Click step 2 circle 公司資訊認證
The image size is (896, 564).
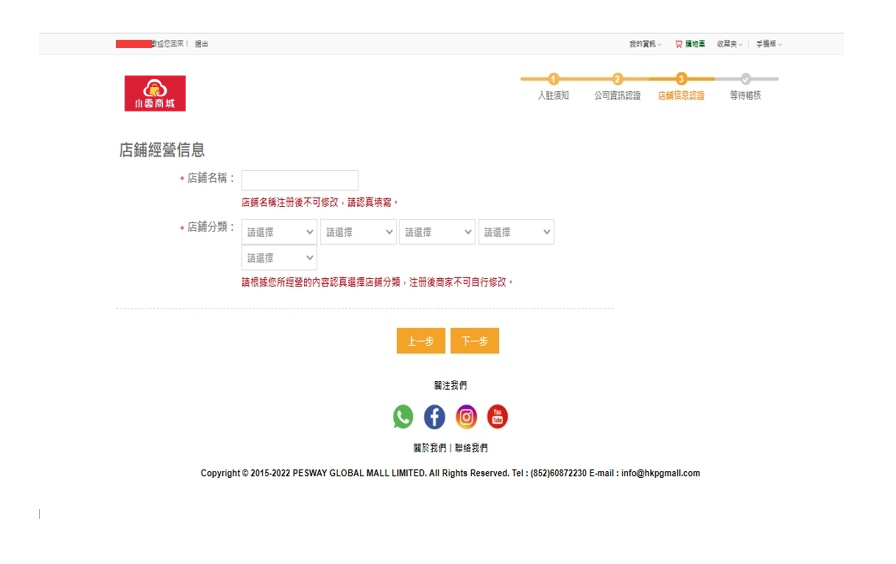[617, 78]
